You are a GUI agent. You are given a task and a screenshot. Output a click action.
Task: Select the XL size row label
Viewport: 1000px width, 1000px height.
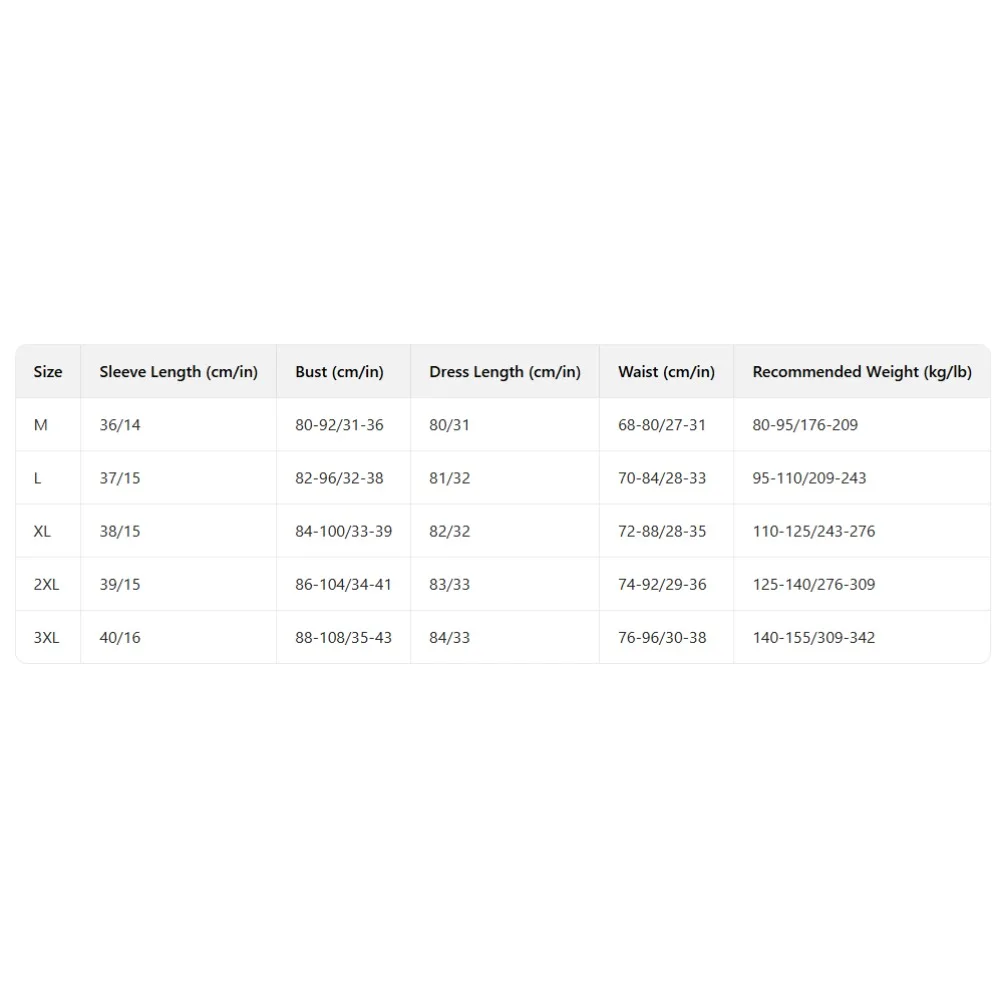coord(42,531)
